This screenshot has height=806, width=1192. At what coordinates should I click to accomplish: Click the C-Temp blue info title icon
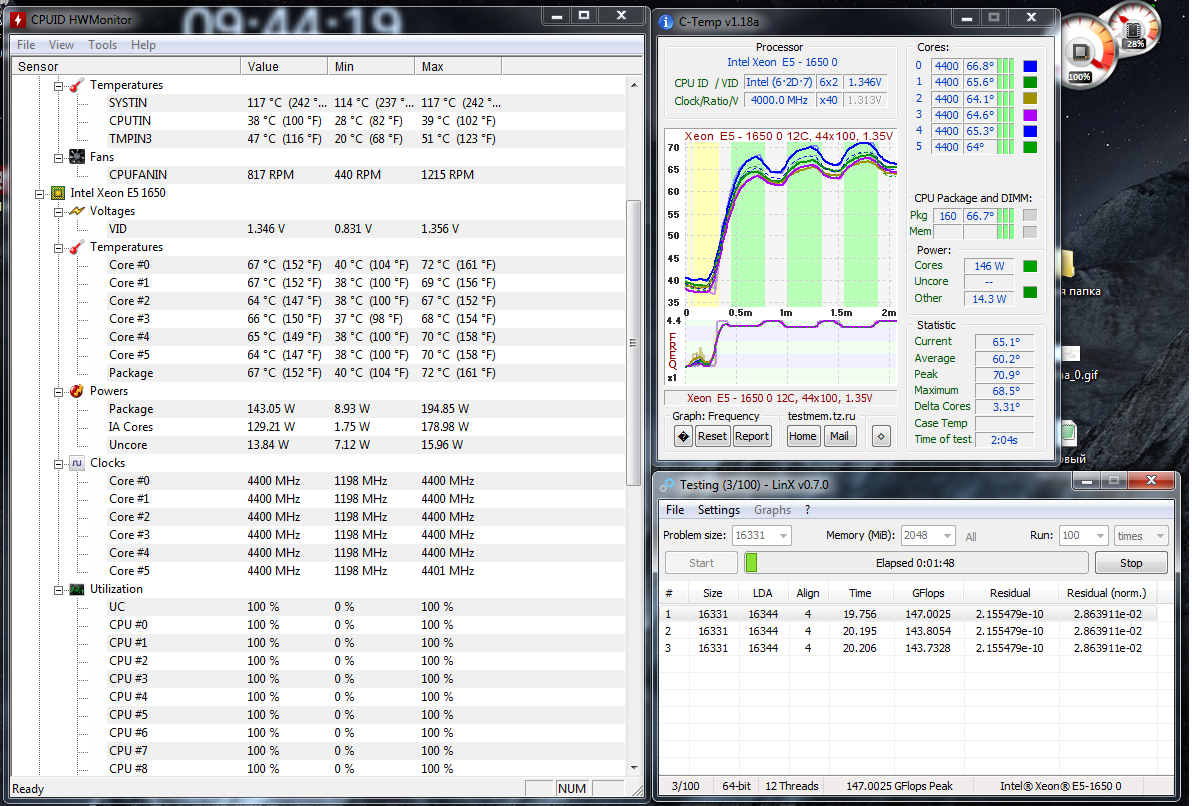click(x=666, y=22)
